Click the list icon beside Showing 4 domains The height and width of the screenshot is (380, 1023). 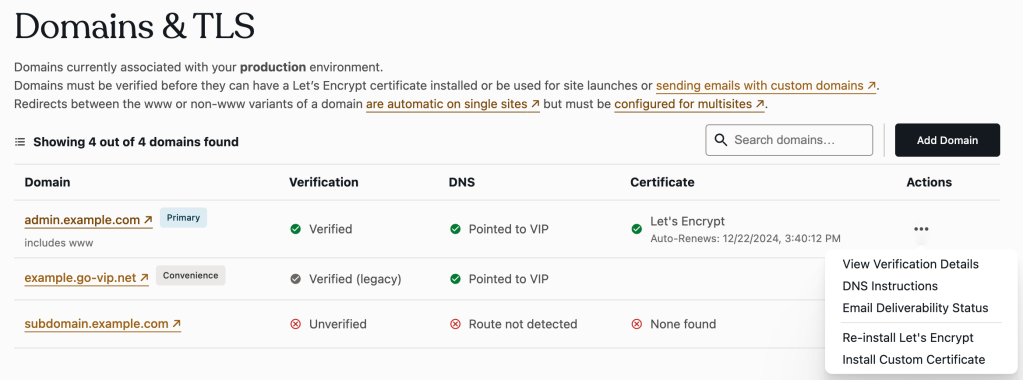[x=20, y=142]
